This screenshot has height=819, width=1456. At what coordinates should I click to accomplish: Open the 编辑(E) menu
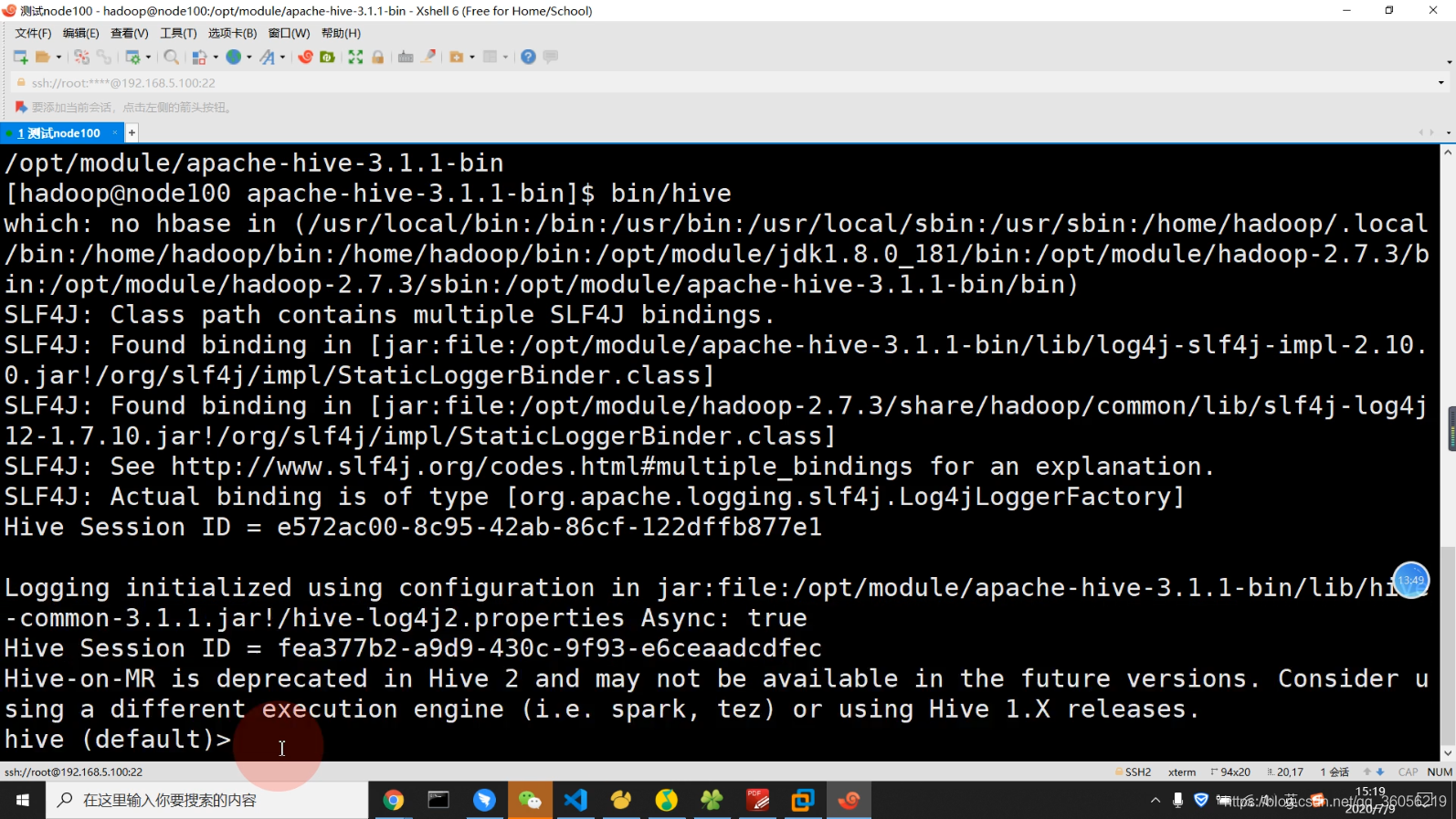(x=80, y=33)
